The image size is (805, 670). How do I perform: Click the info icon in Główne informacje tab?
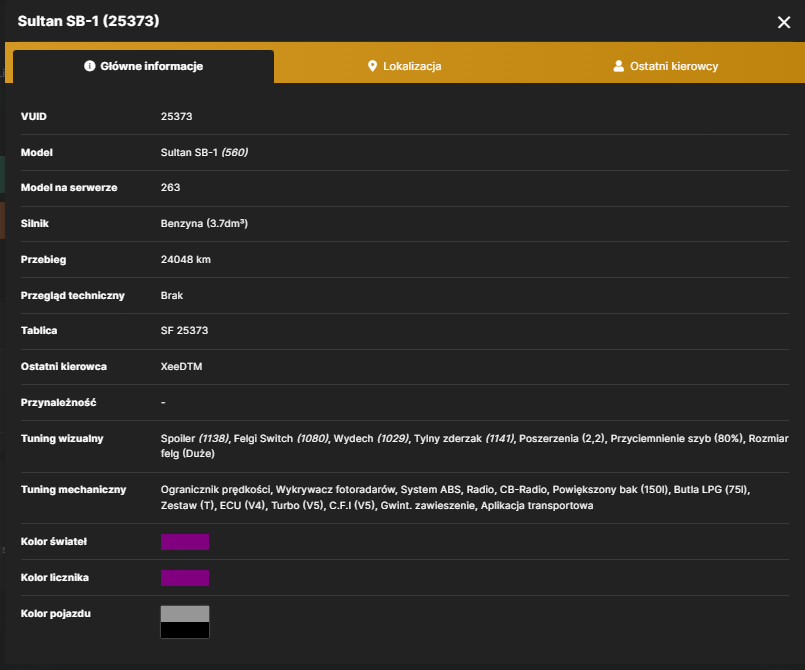89,66
